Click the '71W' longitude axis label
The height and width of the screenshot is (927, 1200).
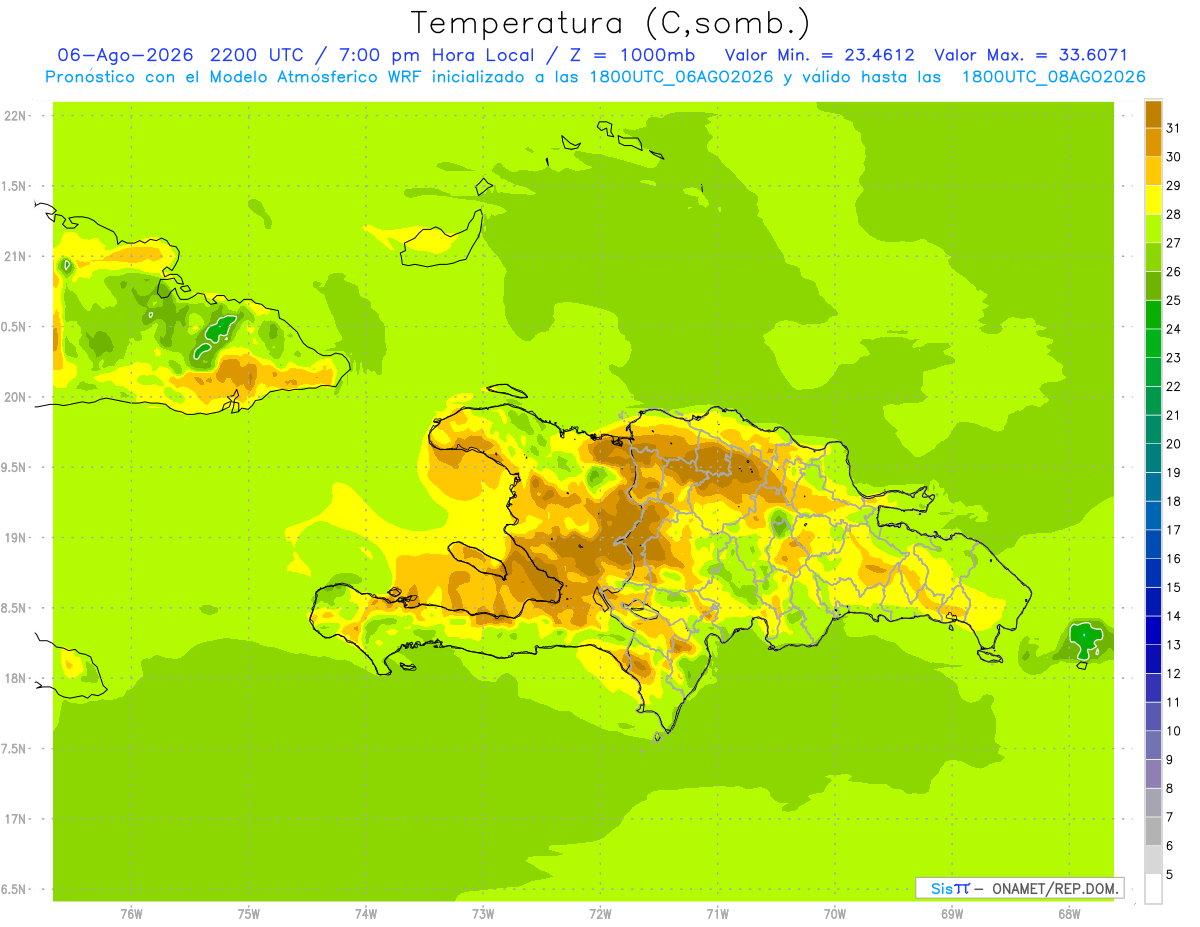tap(717, 914)
